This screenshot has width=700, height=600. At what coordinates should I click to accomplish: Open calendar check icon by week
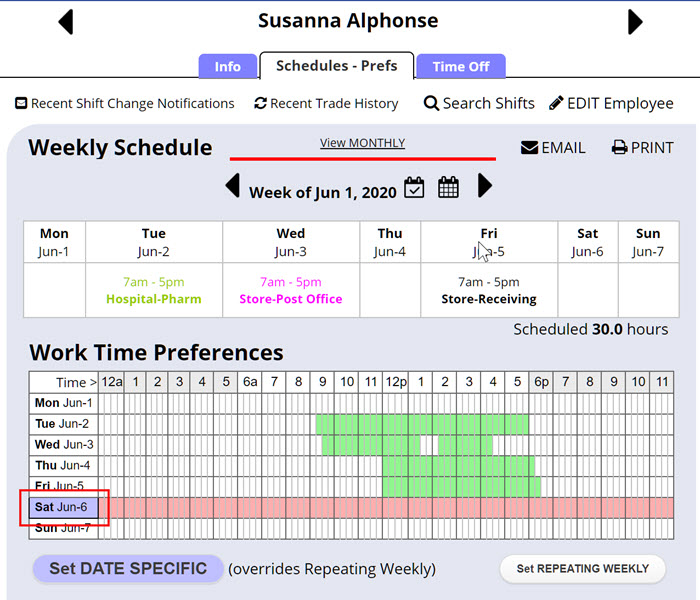pos(414,187)
